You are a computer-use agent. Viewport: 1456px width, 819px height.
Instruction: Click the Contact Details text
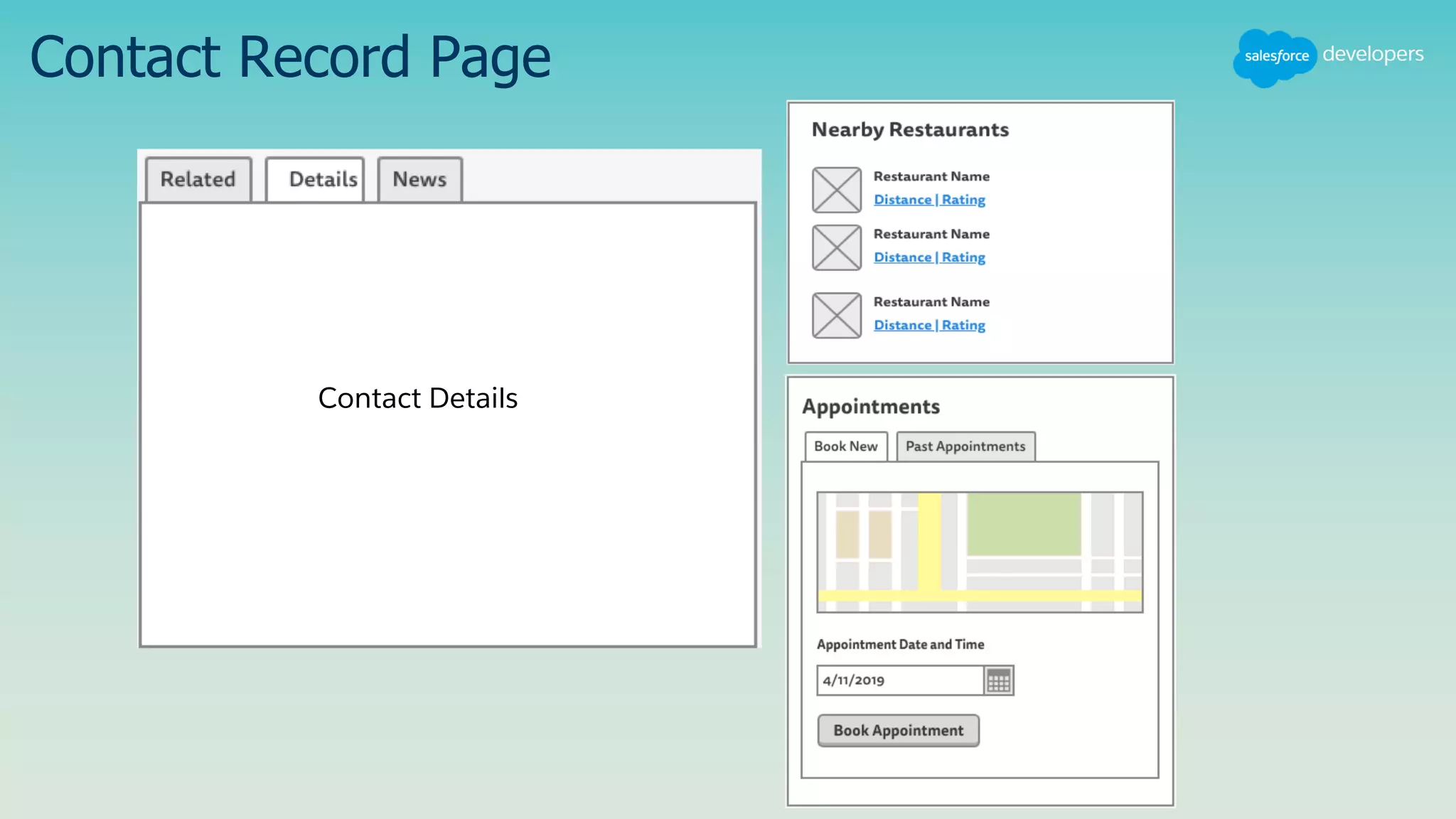418,398
